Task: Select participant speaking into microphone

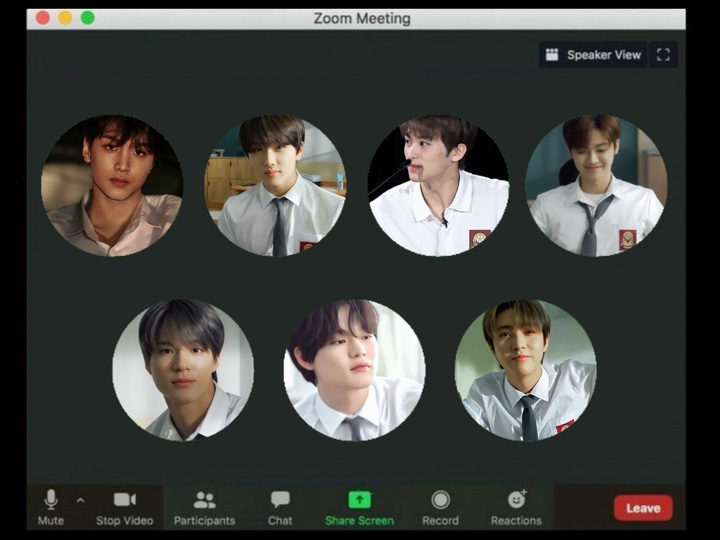Action: pos(438,186)
